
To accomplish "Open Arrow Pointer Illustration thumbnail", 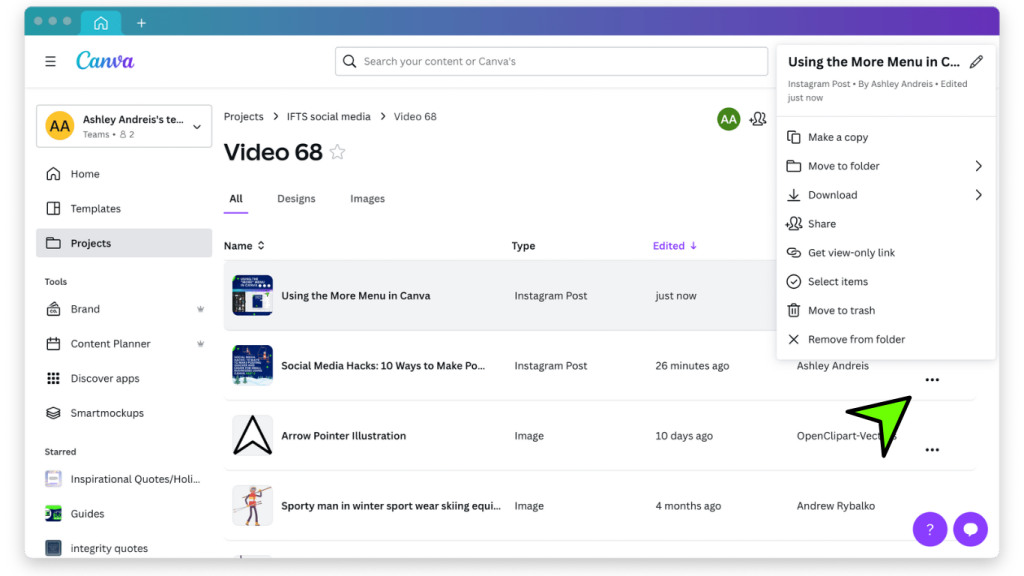I will pyautogui.click(x=252, y=436).
